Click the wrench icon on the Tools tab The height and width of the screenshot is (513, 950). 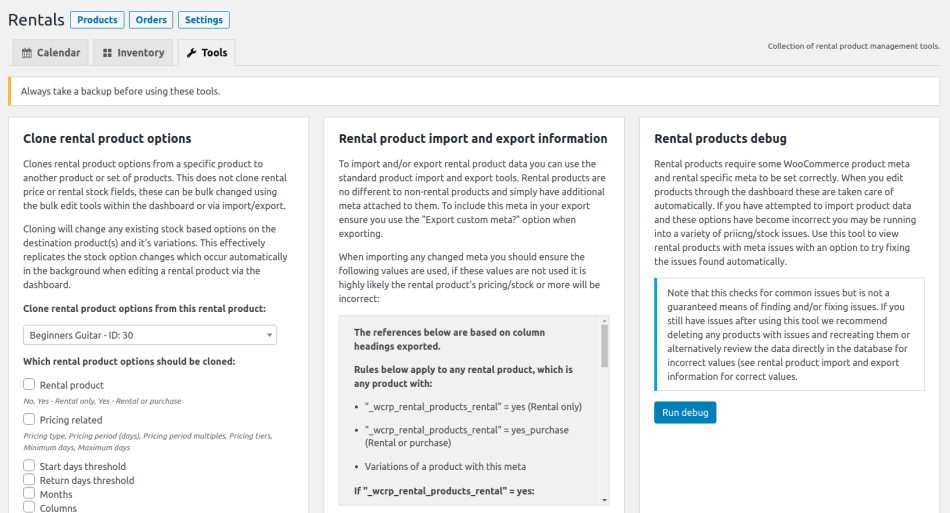coord(191,53)
